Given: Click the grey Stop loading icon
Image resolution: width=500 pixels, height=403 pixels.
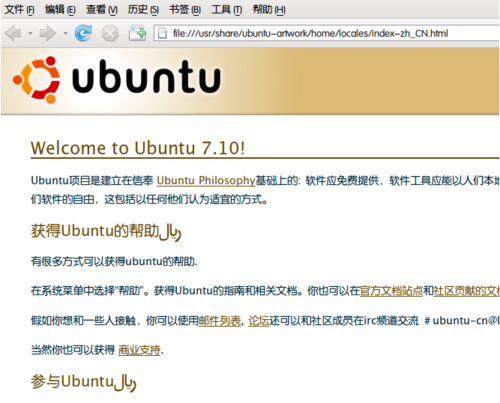Looking at the screenshot, I should point(110,34).
